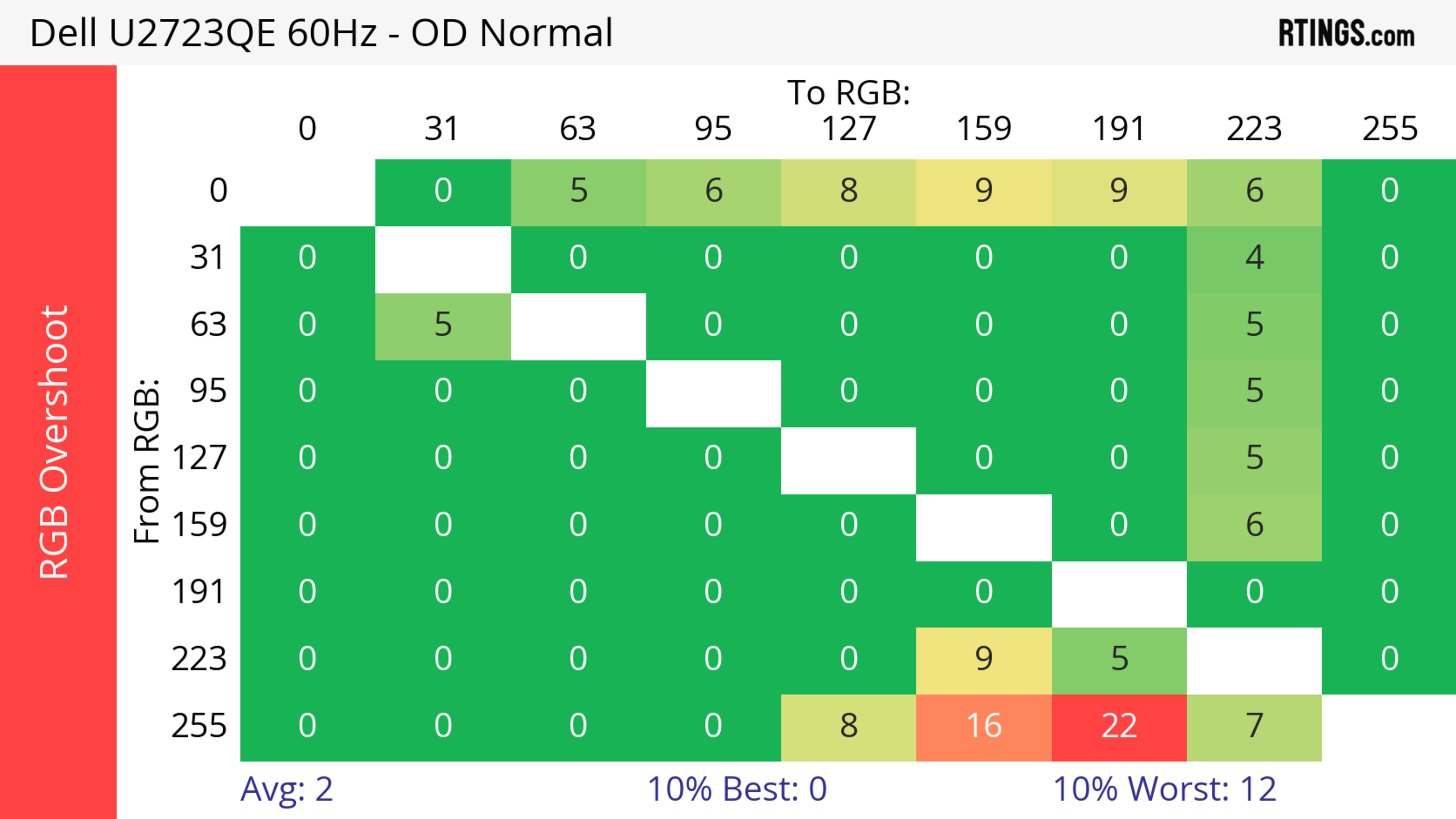This screenshot has height=819, width=1456.
Task: Click the To RGB: column heading
Action: point(849,92)
